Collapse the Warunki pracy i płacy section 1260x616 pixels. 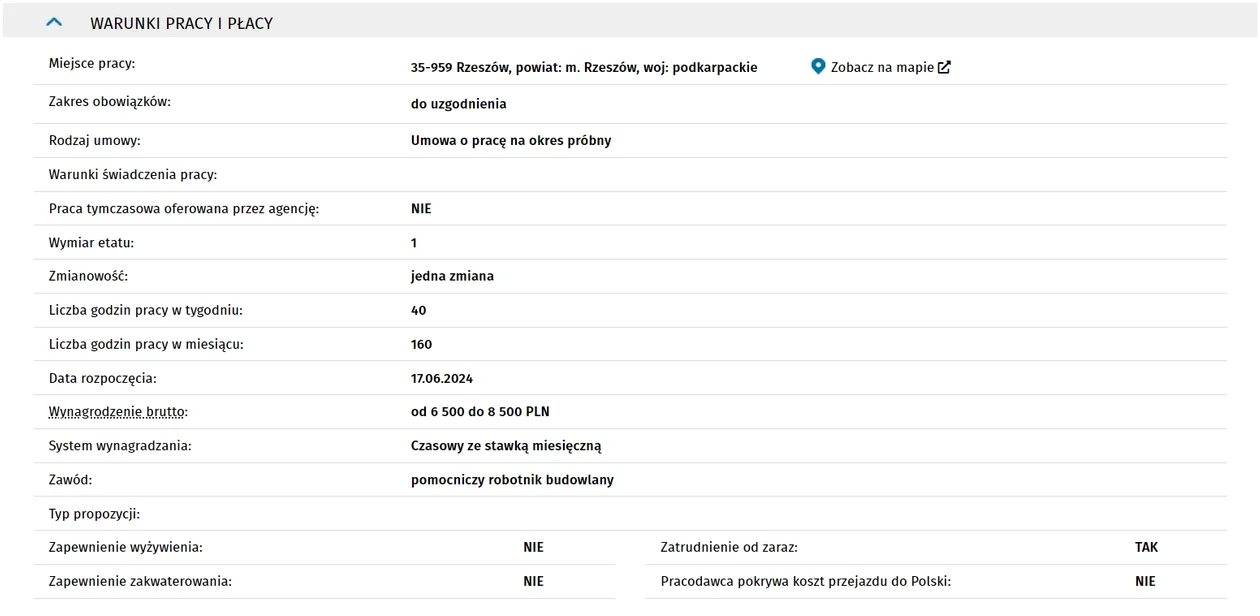(55, 21)
